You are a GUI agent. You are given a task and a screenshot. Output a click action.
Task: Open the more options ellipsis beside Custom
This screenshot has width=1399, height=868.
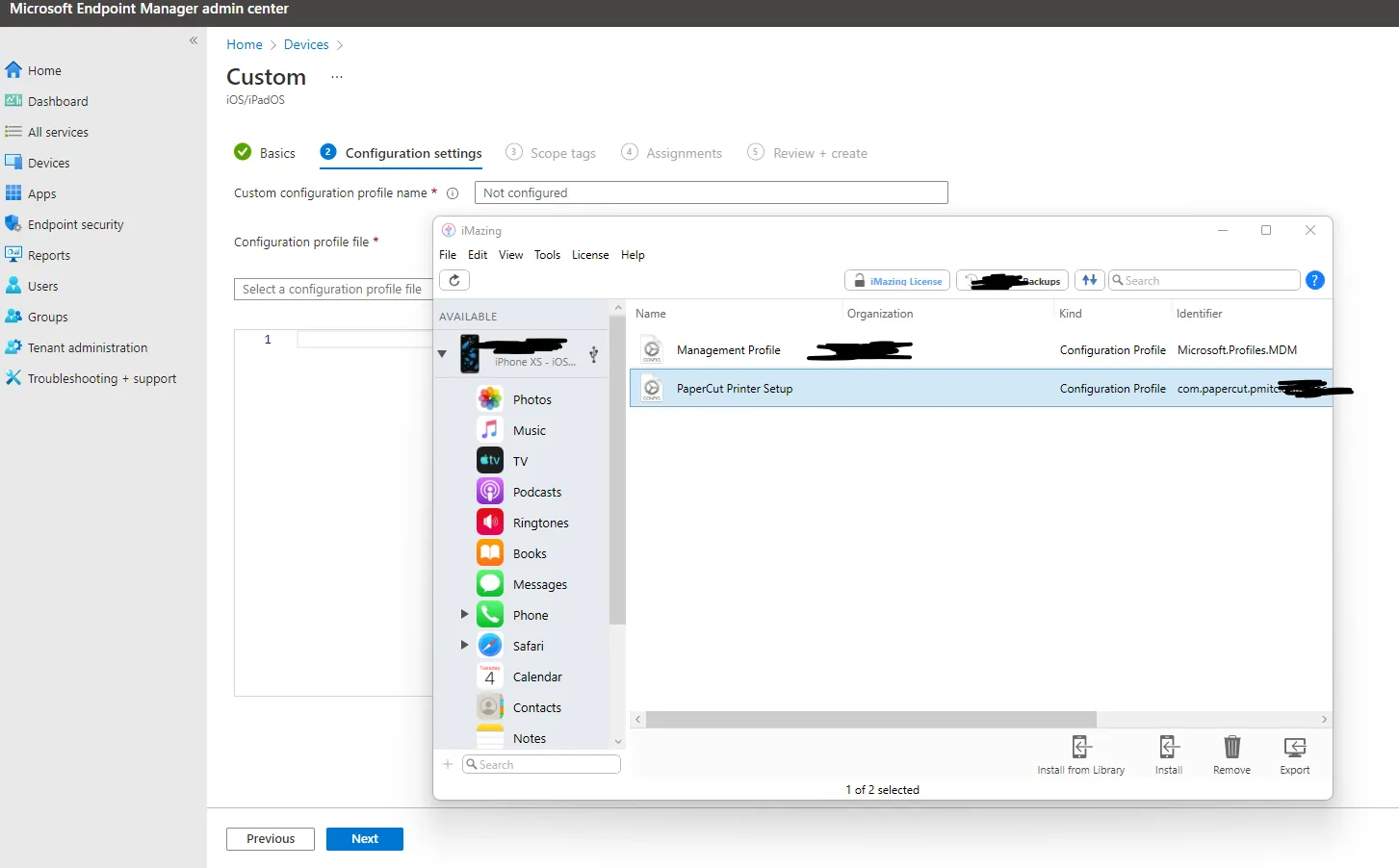337,76
